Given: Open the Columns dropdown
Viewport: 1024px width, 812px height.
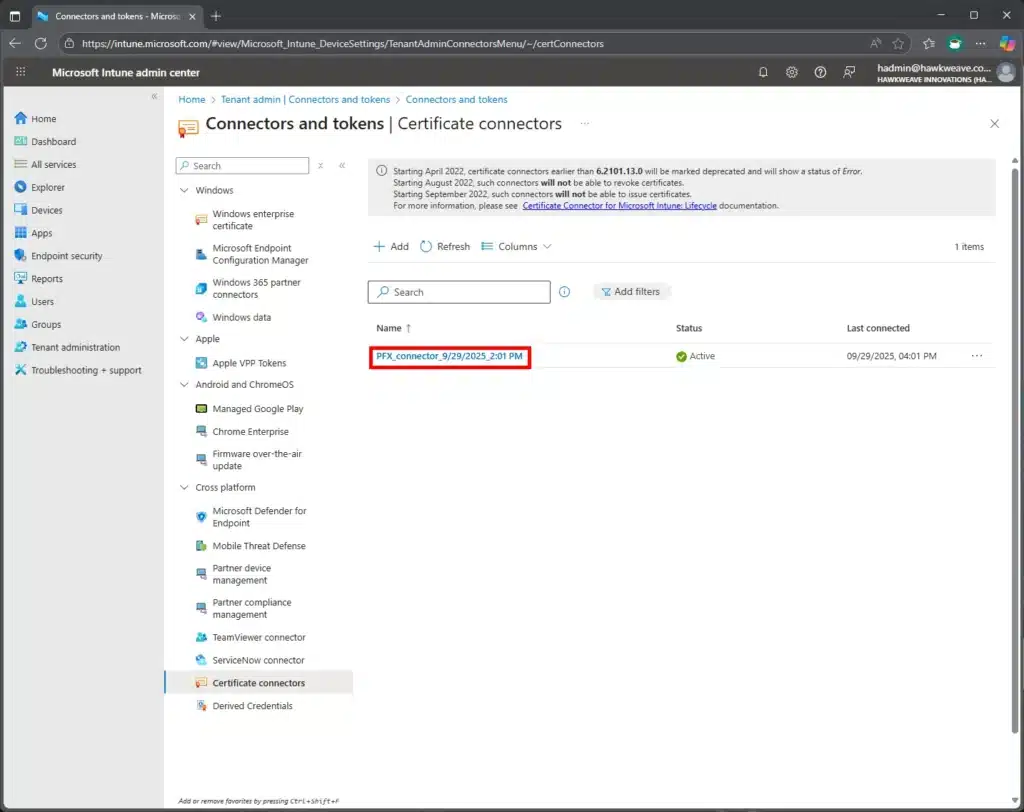Looking at the screenshot, I should click(x=517, y=246).
